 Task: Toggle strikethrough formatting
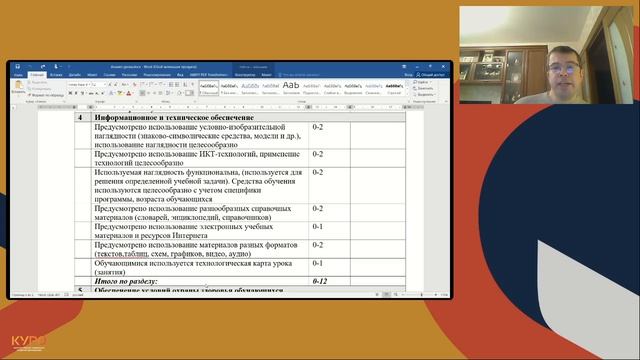click(91, 93)
